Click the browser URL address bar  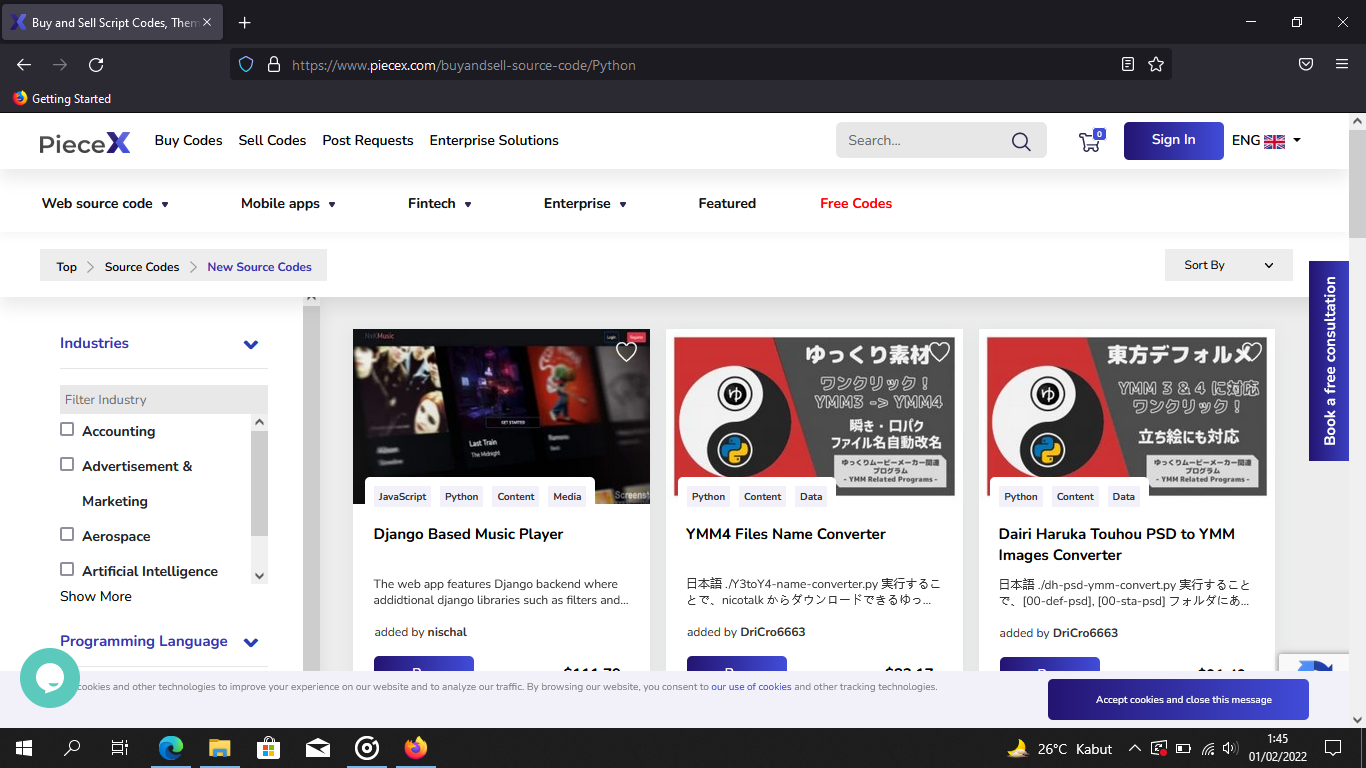700,65
